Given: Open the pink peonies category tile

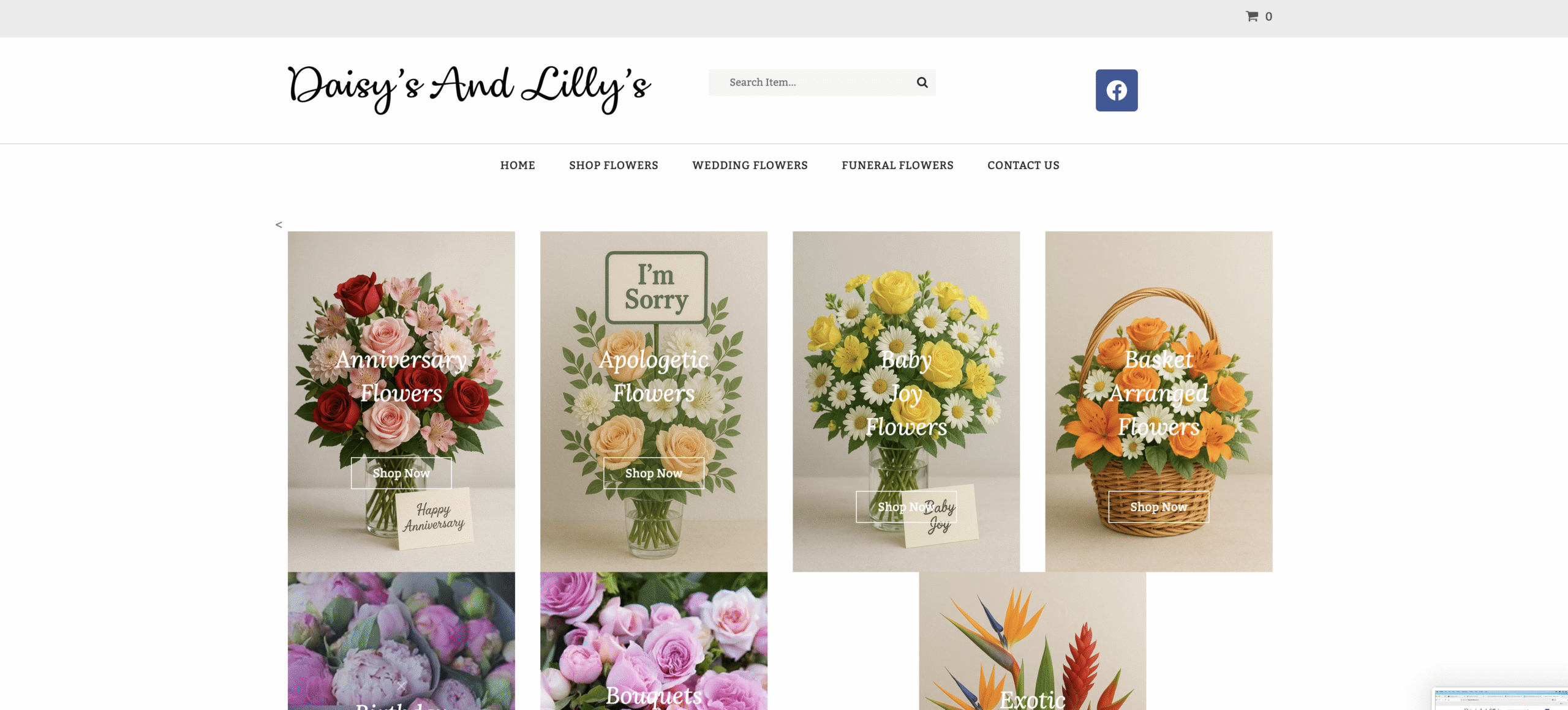Looking at the screenshot, I should coord(401,641).
